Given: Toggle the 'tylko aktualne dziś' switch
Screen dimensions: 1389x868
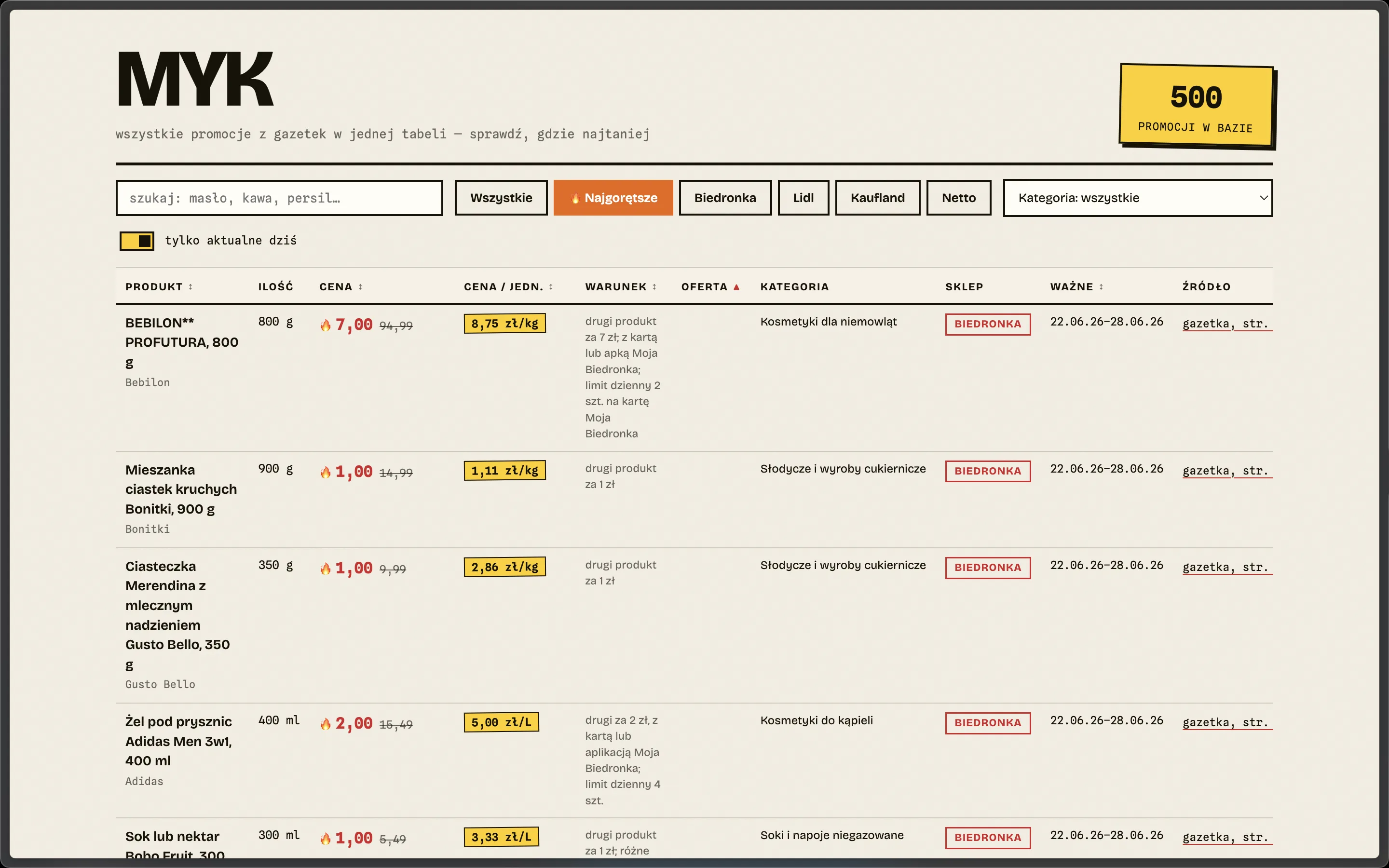Looking at the screenshot, I should [x=136, y=241].
